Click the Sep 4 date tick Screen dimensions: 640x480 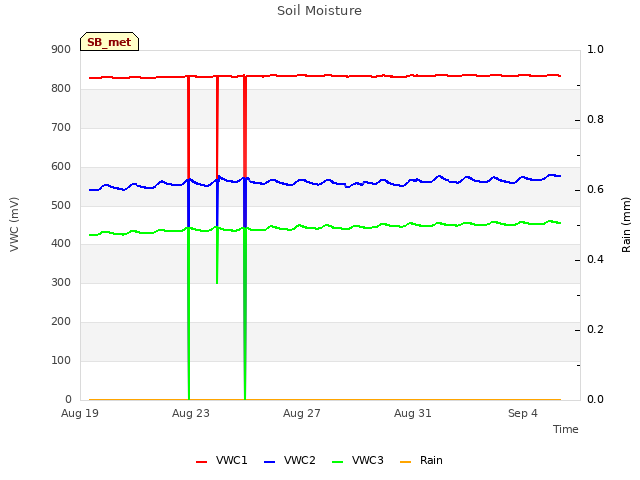[x=523, y=413]
